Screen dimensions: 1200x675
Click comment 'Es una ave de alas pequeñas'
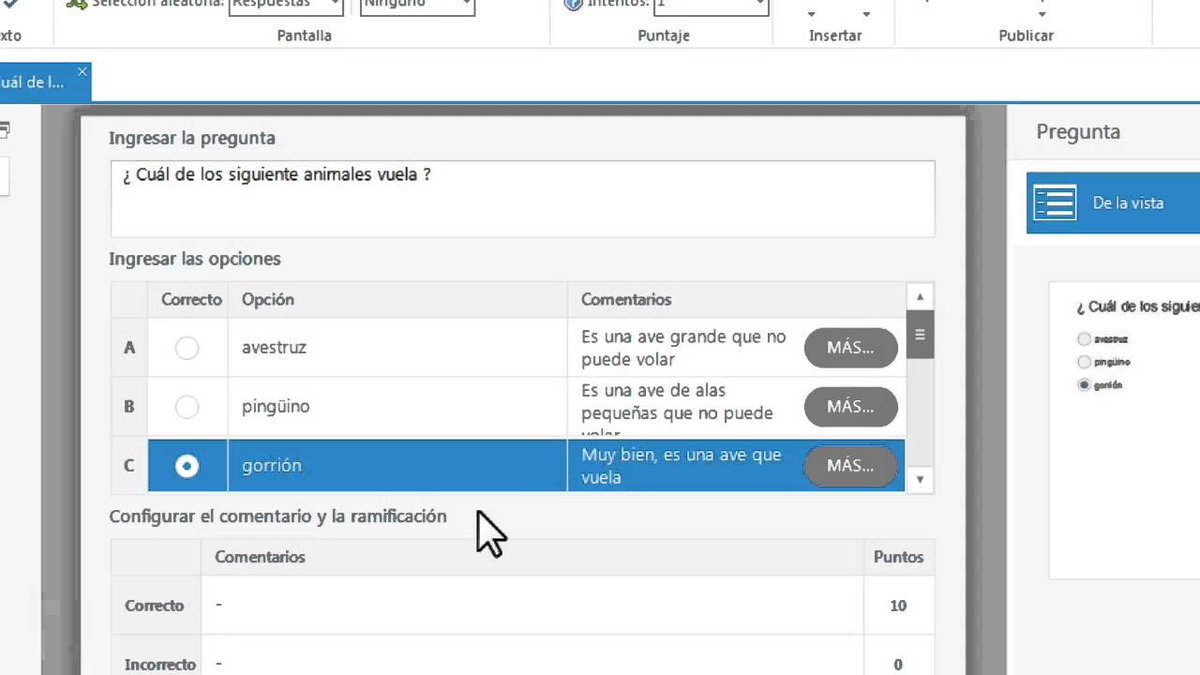(677, 407)
